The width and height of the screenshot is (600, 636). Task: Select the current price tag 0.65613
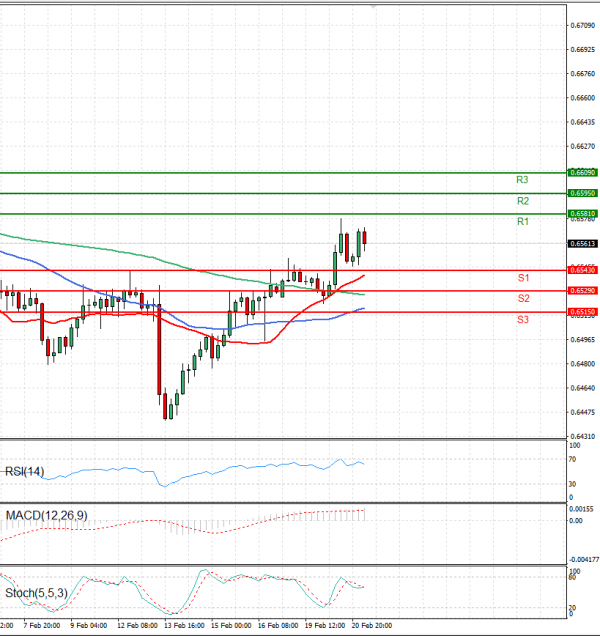coord(583,244)
